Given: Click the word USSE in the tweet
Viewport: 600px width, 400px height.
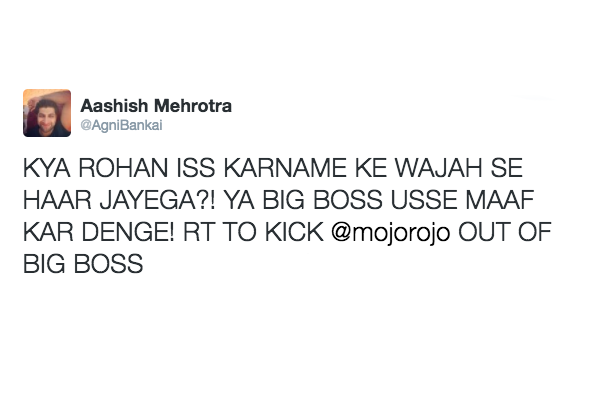Looking at the screenshot, I should click(424, 200).
